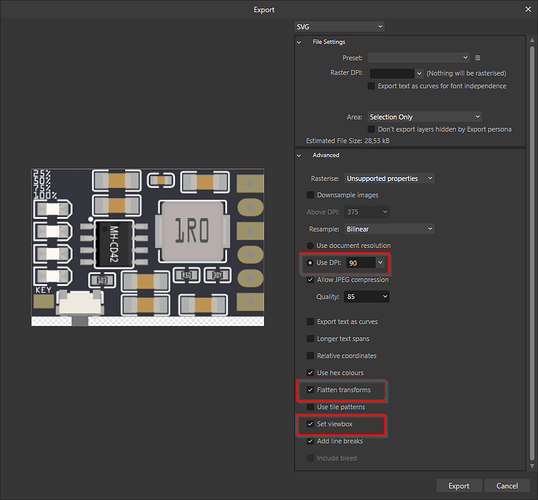Enable Export text as curves for font independence
The image size is (538, 500).
[371, 86]
